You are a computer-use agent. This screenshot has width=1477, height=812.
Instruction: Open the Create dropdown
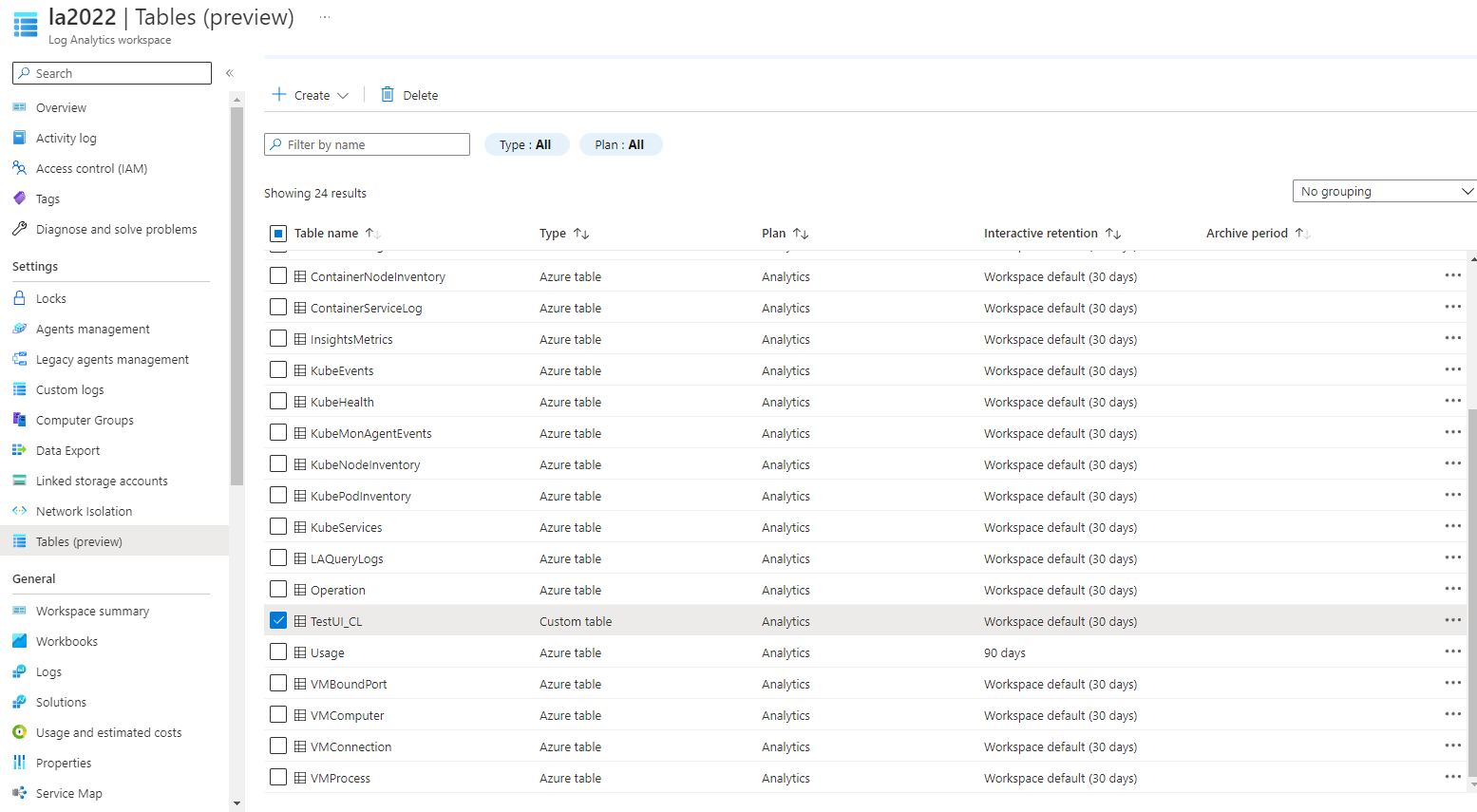tap(311, 95)
